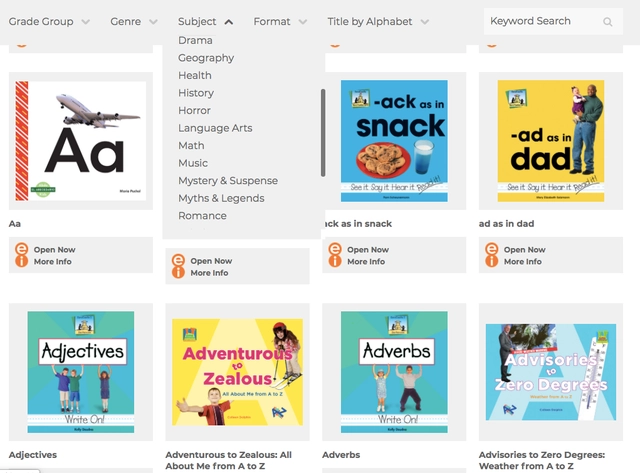Open the Format filter dropdown
The image size is (640, 473).
[x=280, y=21]
